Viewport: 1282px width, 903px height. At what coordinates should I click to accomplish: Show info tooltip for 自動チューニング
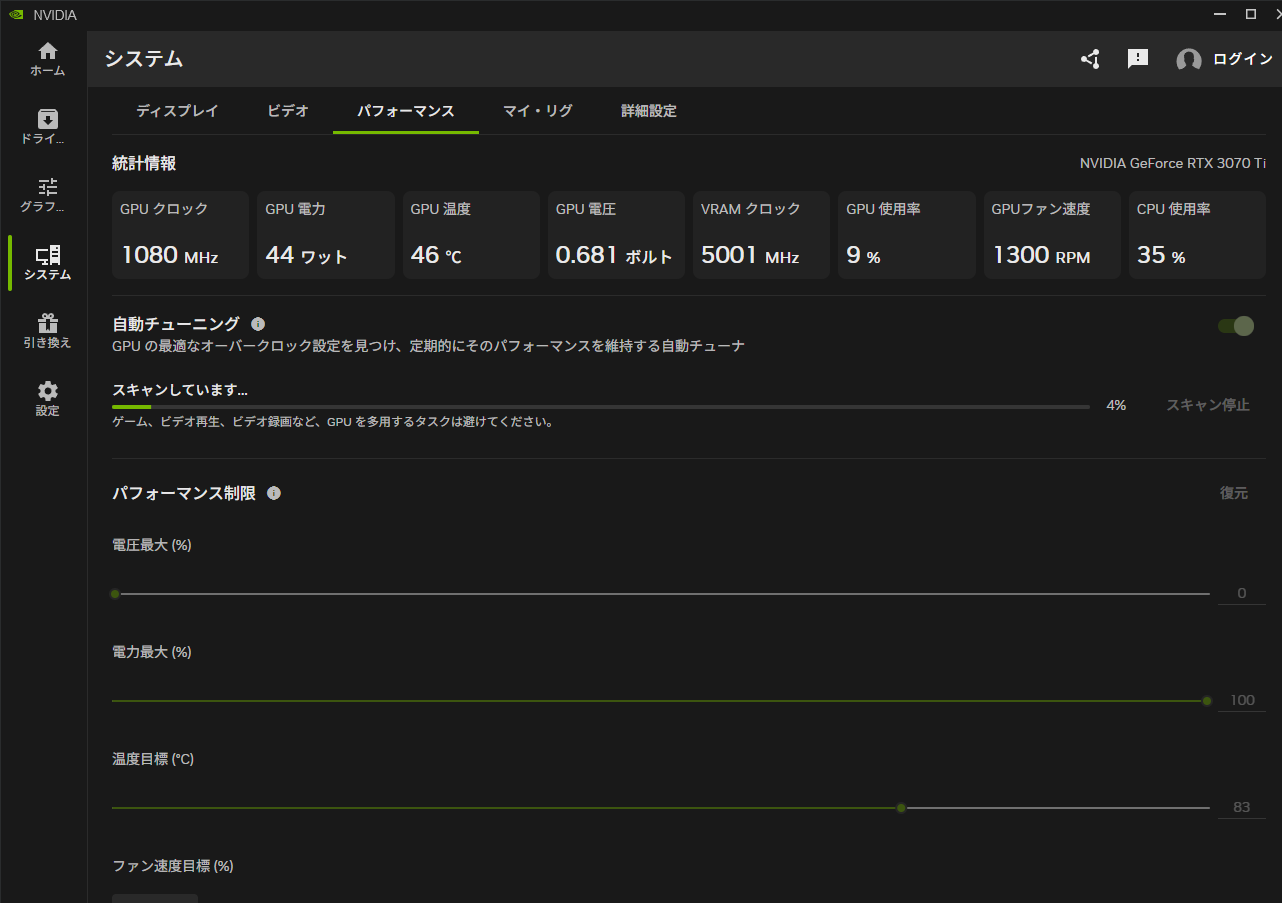(258, 324)
